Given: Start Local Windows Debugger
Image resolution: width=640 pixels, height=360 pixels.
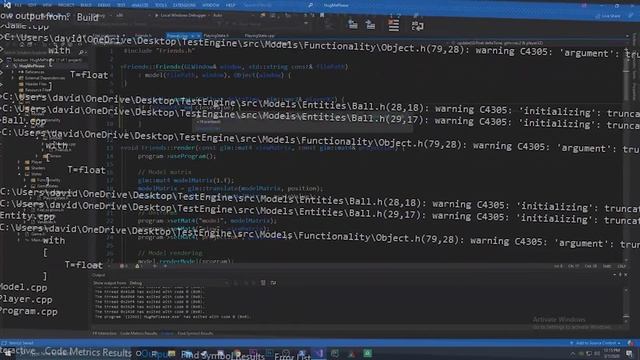Looking at the screenshot, I should [180, 15].
